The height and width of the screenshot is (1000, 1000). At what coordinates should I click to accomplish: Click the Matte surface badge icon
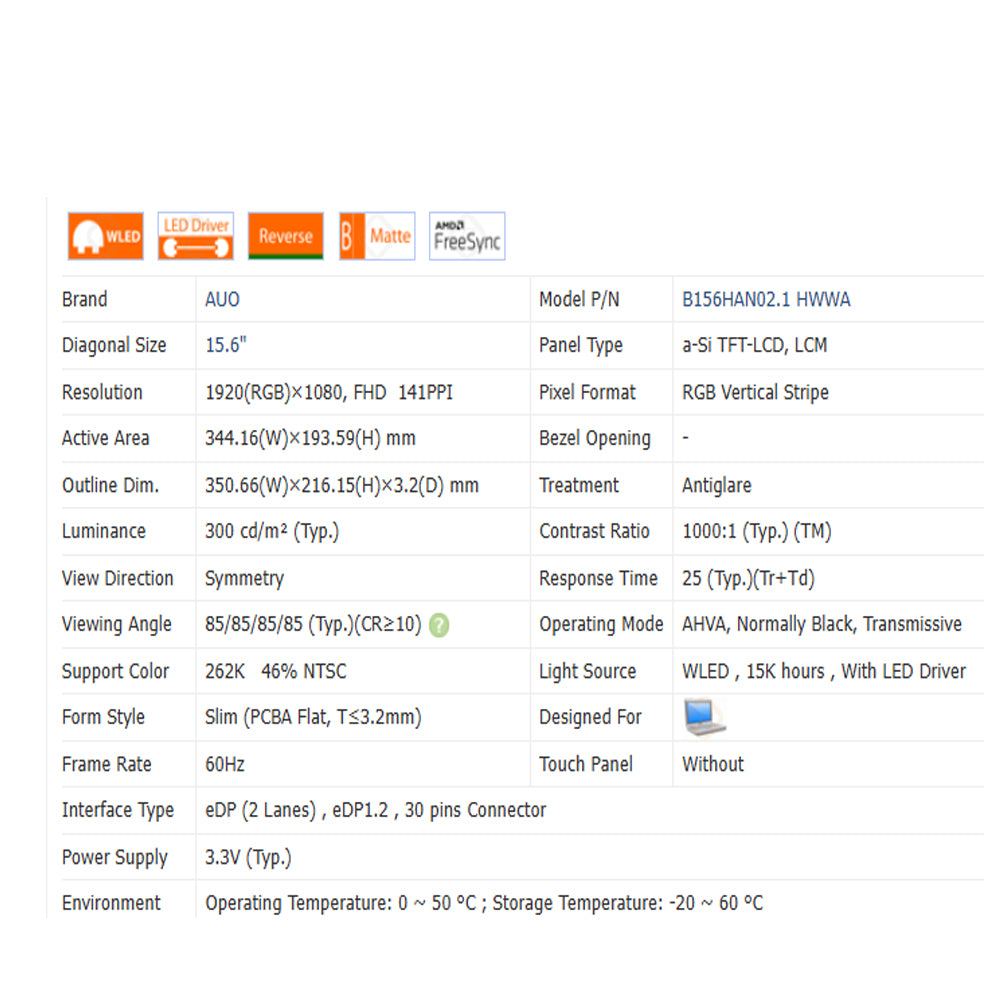point(377,236)
